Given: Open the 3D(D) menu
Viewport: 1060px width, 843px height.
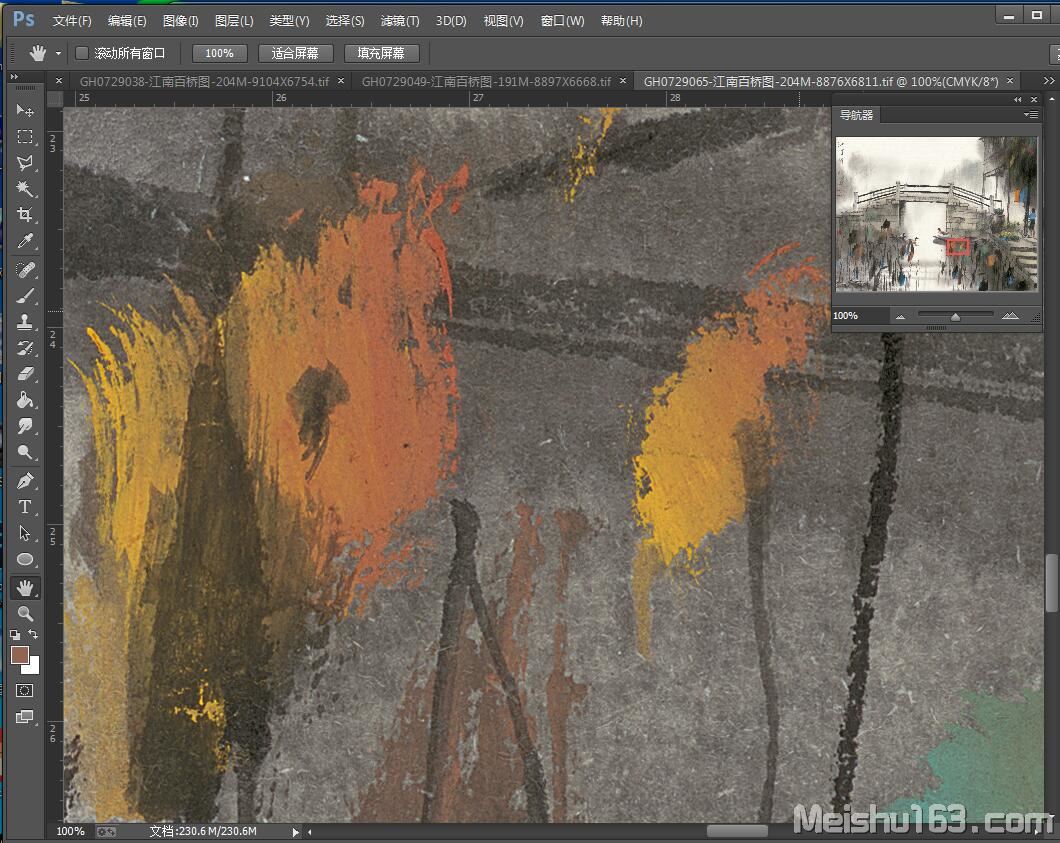Looking at the screenshot, I should click(451, 21).
